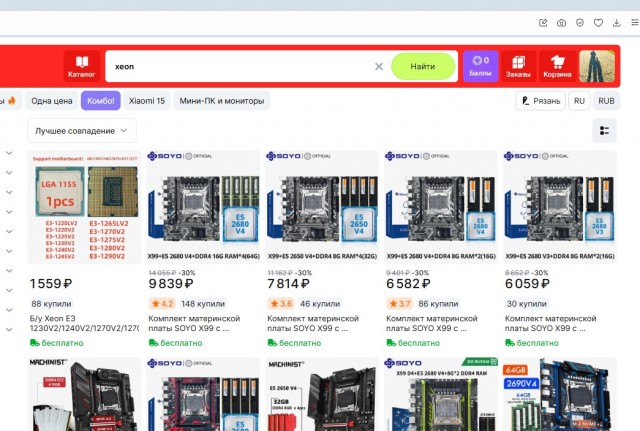Expand the third sidebar filter chevron
Screen dimensions: 640x431
pos(9,192)
